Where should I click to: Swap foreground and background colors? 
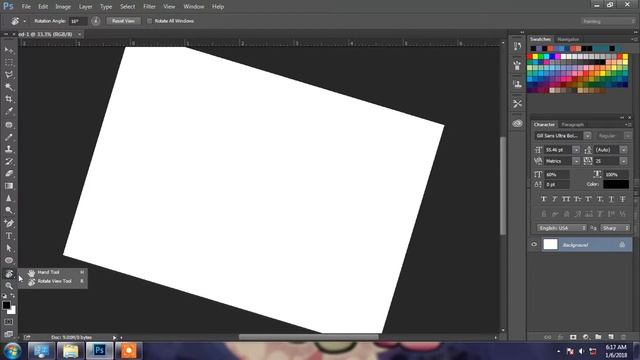13,296
